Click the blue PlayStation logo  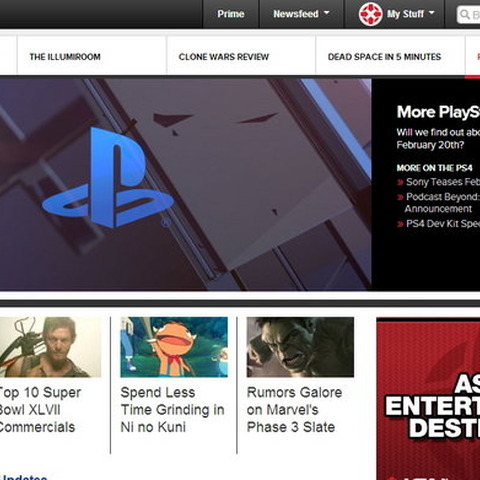(x=108, y=178)
